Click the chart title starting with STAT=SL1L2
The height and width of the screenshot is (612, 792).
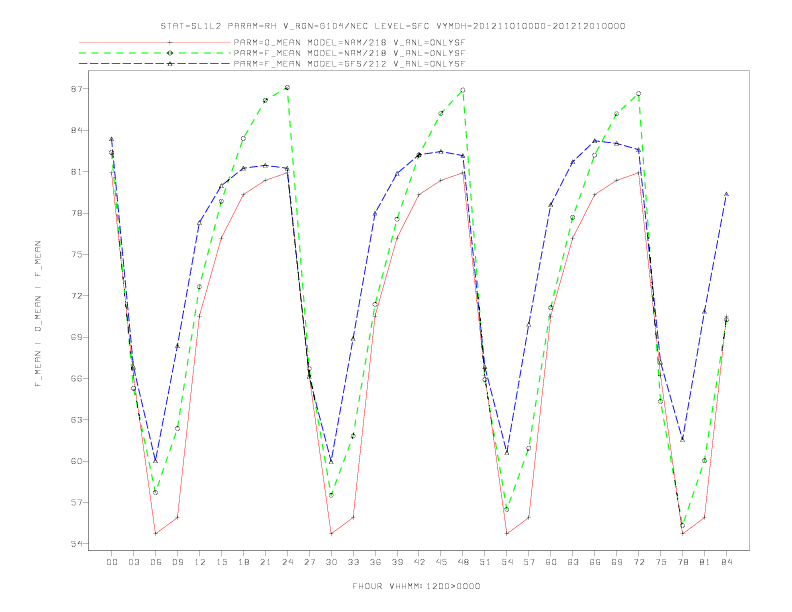click(393, 26)
